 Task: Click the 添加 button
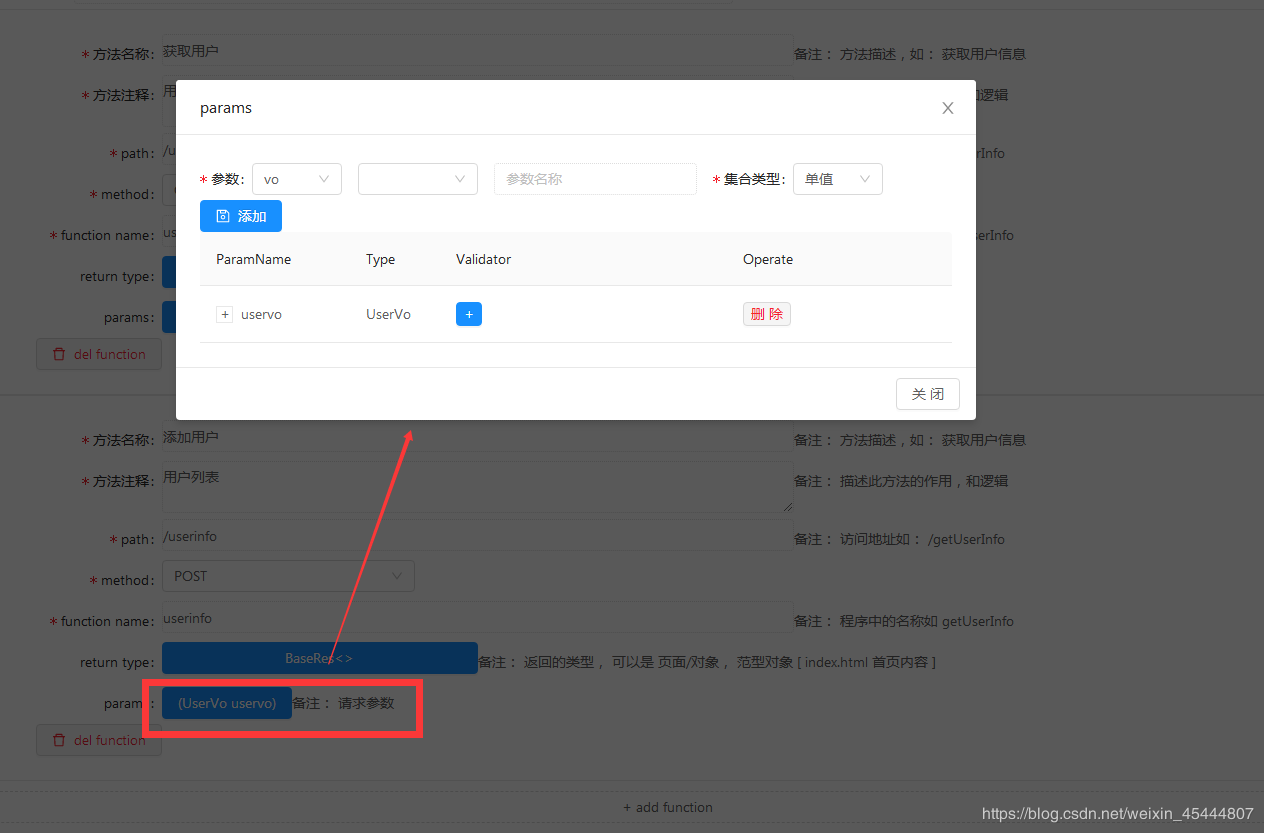(x=241, y=216)
